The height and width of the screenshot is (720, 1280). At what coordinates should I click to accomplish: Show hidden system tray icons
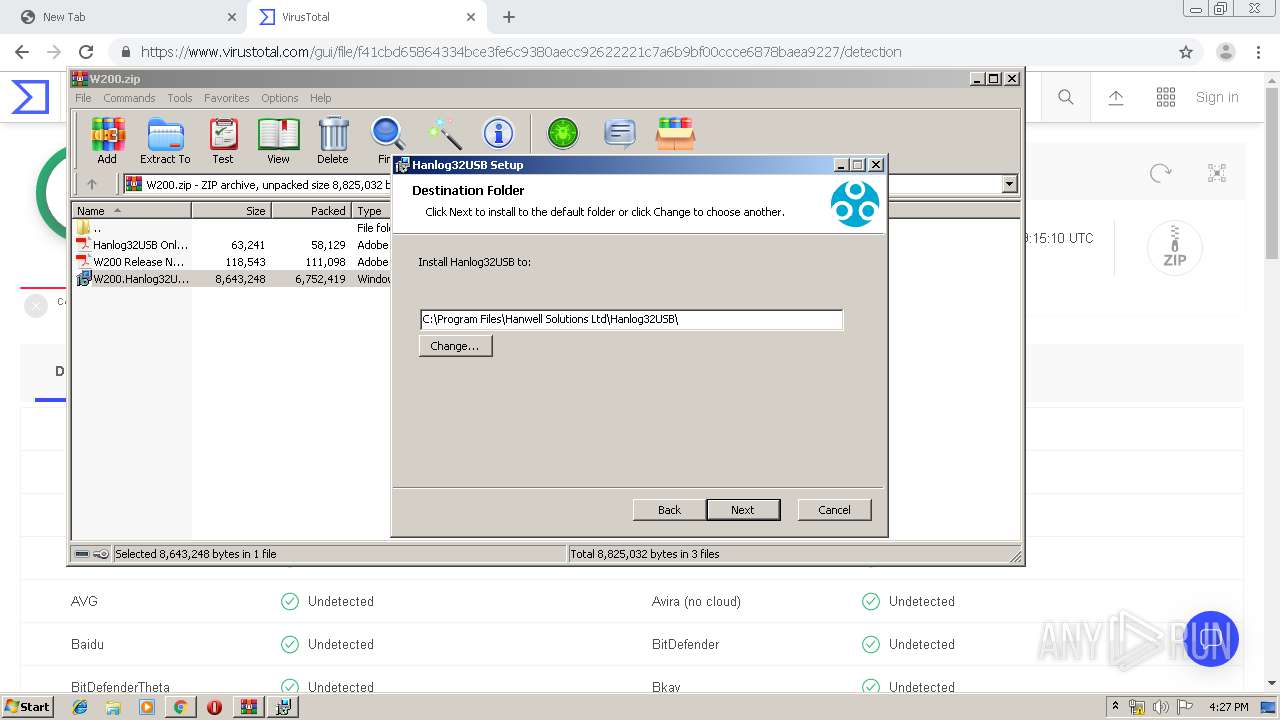click(x=1115, y=707)
